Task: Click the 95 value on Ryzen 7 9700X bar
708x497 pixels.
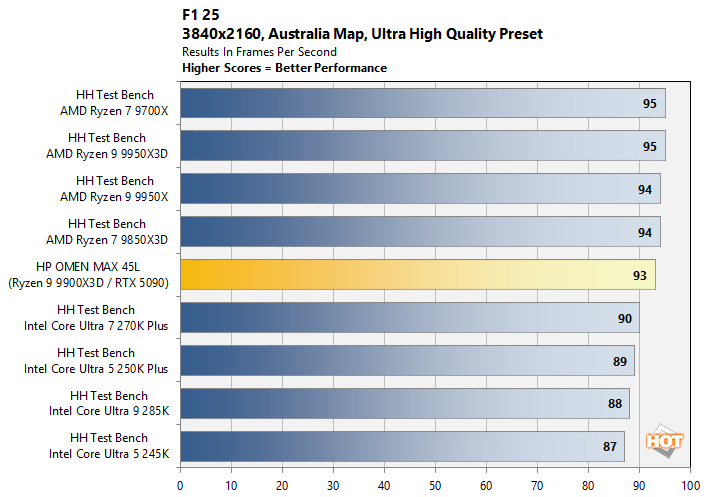Action: 649,104
